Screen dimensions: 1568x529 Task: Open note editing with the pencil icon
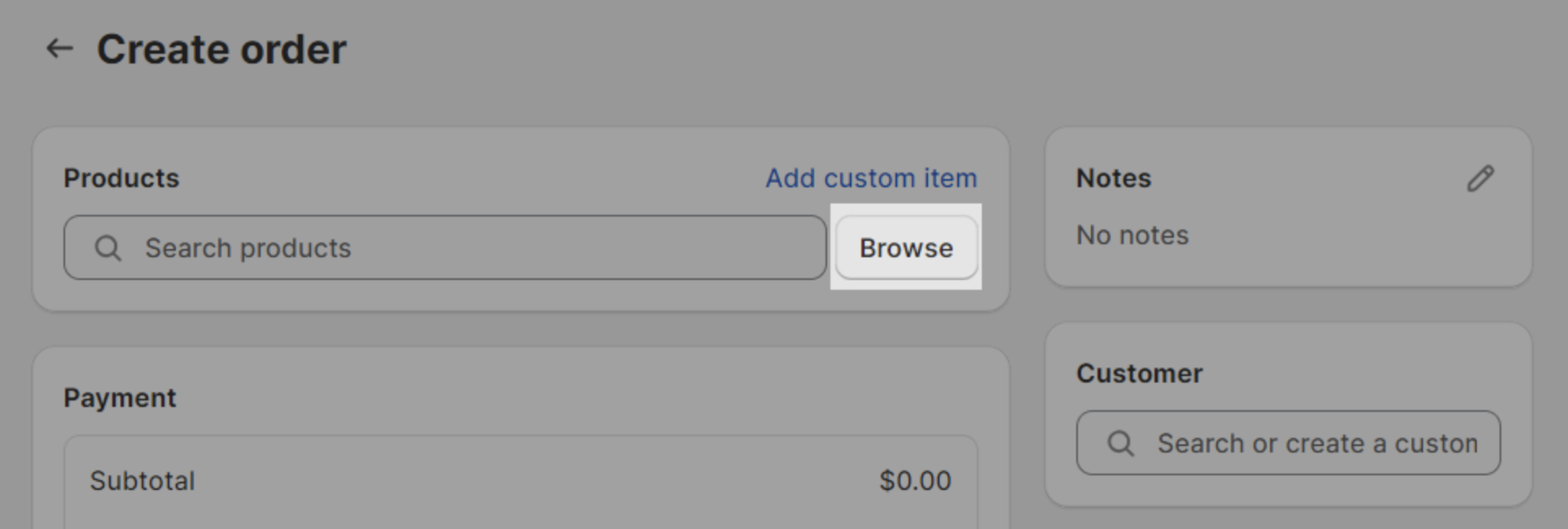(1481, 177)
